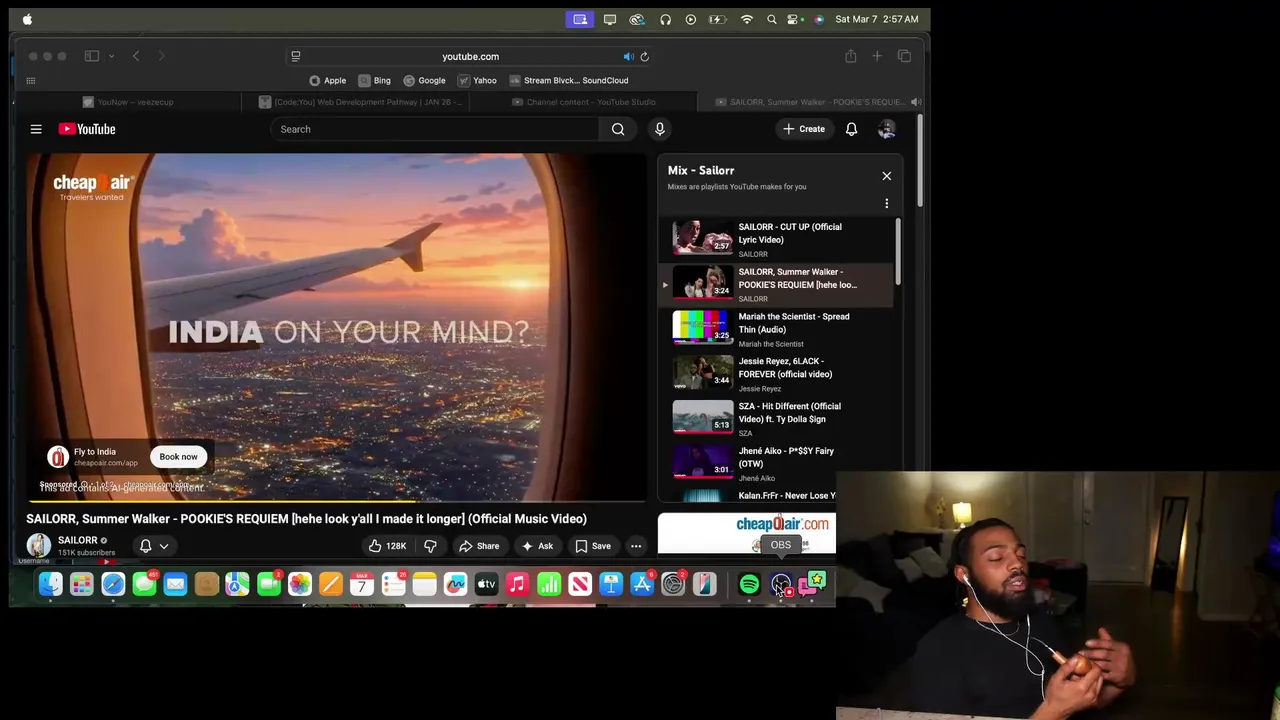
Task: Dislike the video with the thumbs down
Action: [430, 546]
